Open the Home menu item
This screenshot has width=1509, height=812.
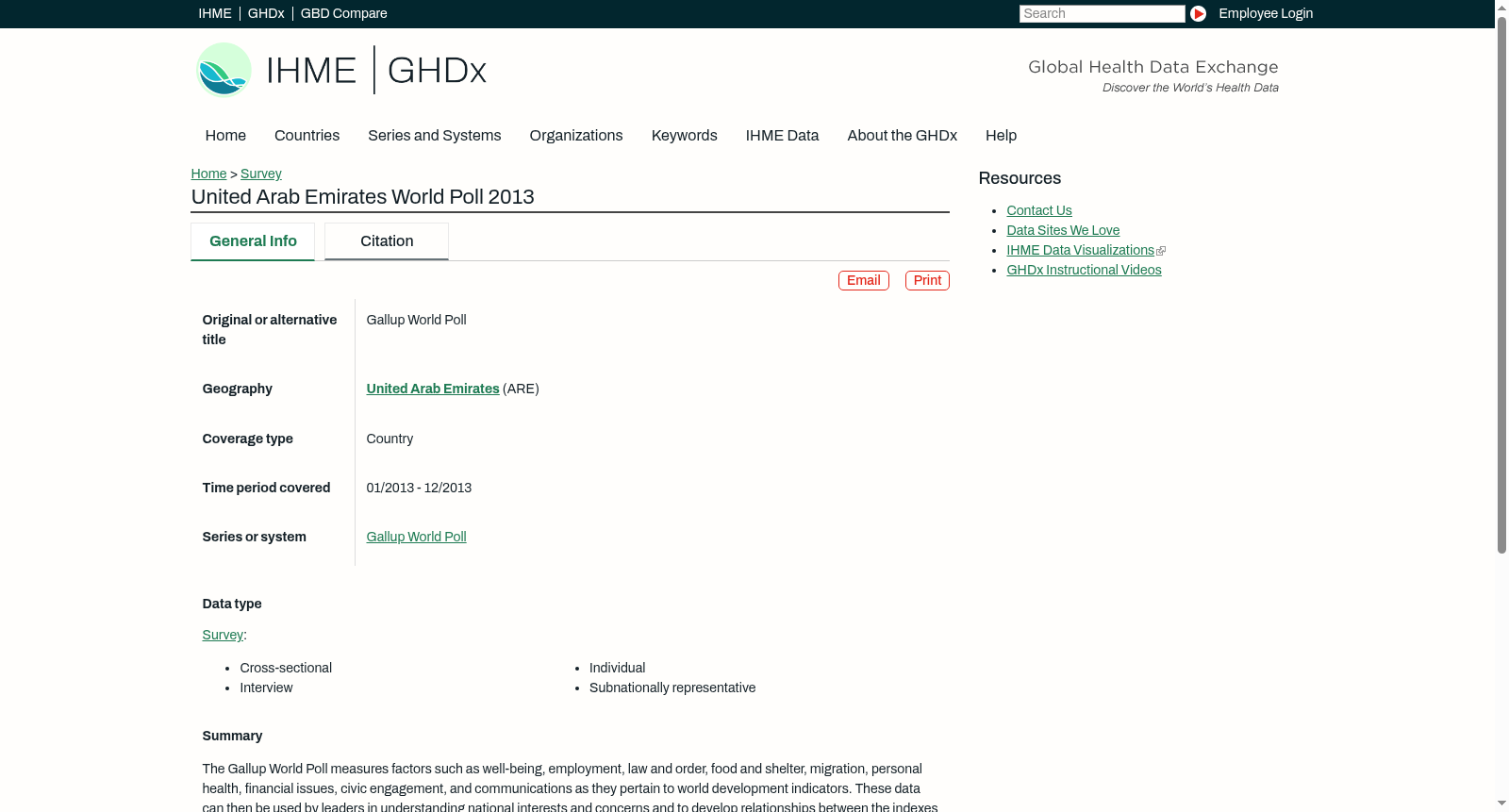point(225,135)
